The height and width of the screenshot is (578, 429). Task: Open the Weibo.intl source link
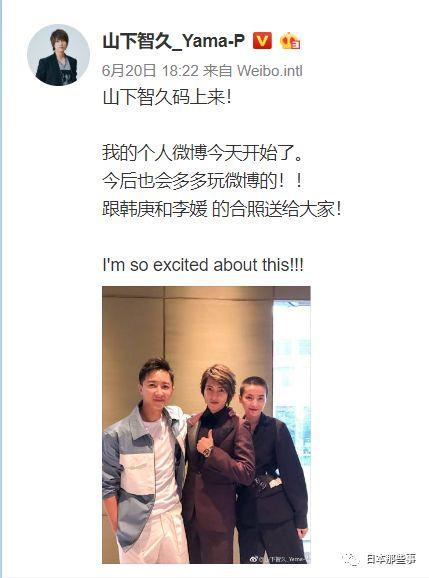pyautogui.click(x=269, y=70)
